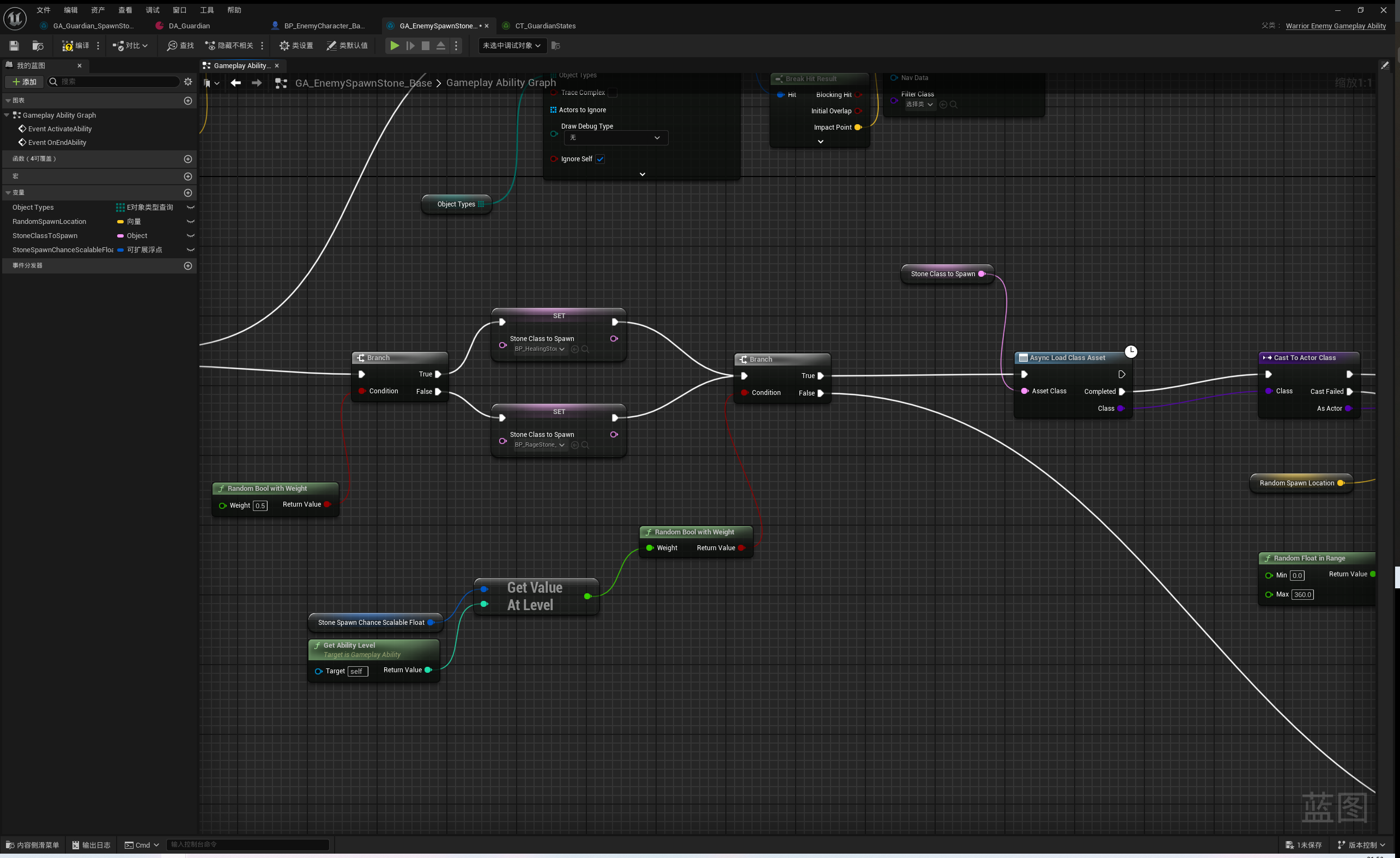Add a new function via 函数 plus icon
The width and height of the screenshot is (1400, 858).
188,159
